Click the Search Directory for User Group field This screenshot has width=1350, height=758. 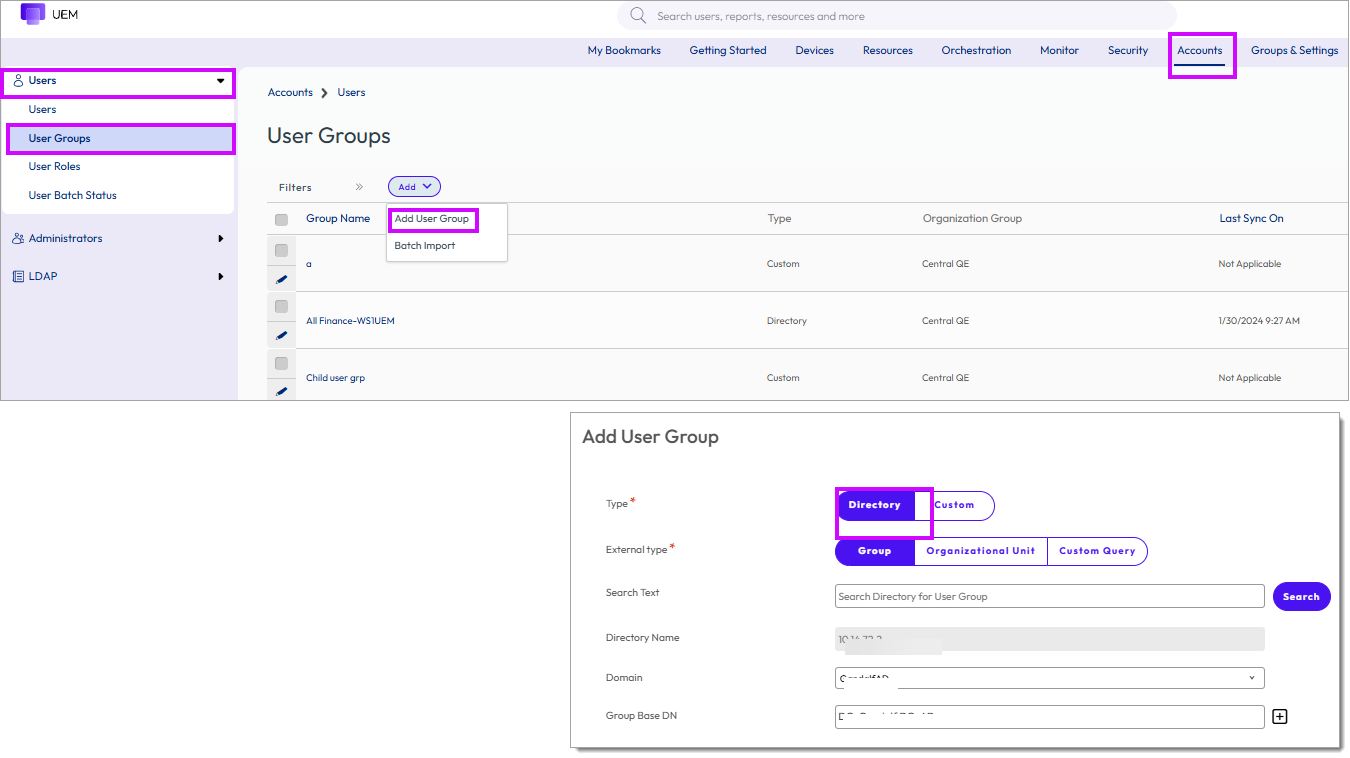[x=1049, y=597]
